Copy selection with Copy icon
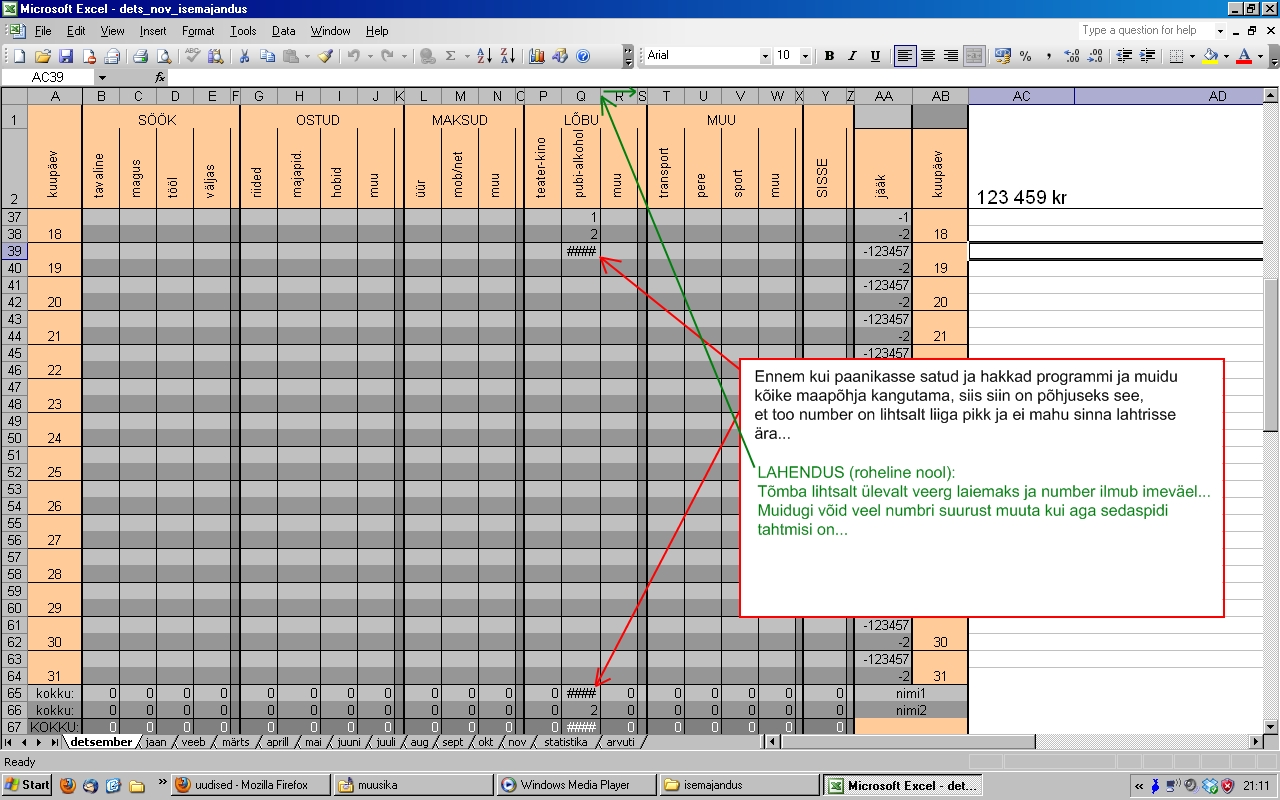Screen dimensions: 1280x800 pyautogui.click(x=267, y=56)
